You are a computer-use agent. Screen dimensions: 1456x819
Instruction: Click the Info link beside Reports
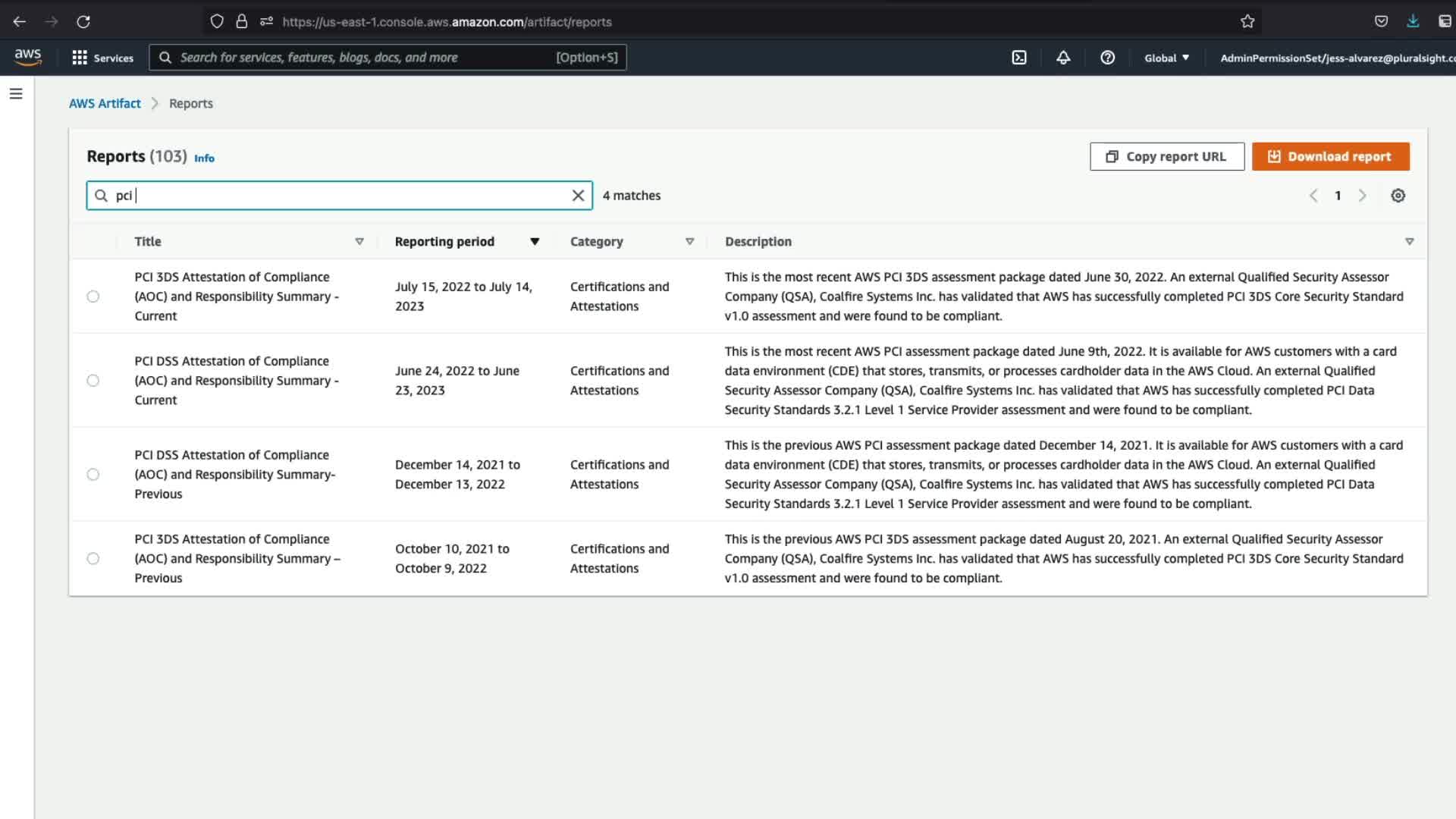tap(204, 158)
